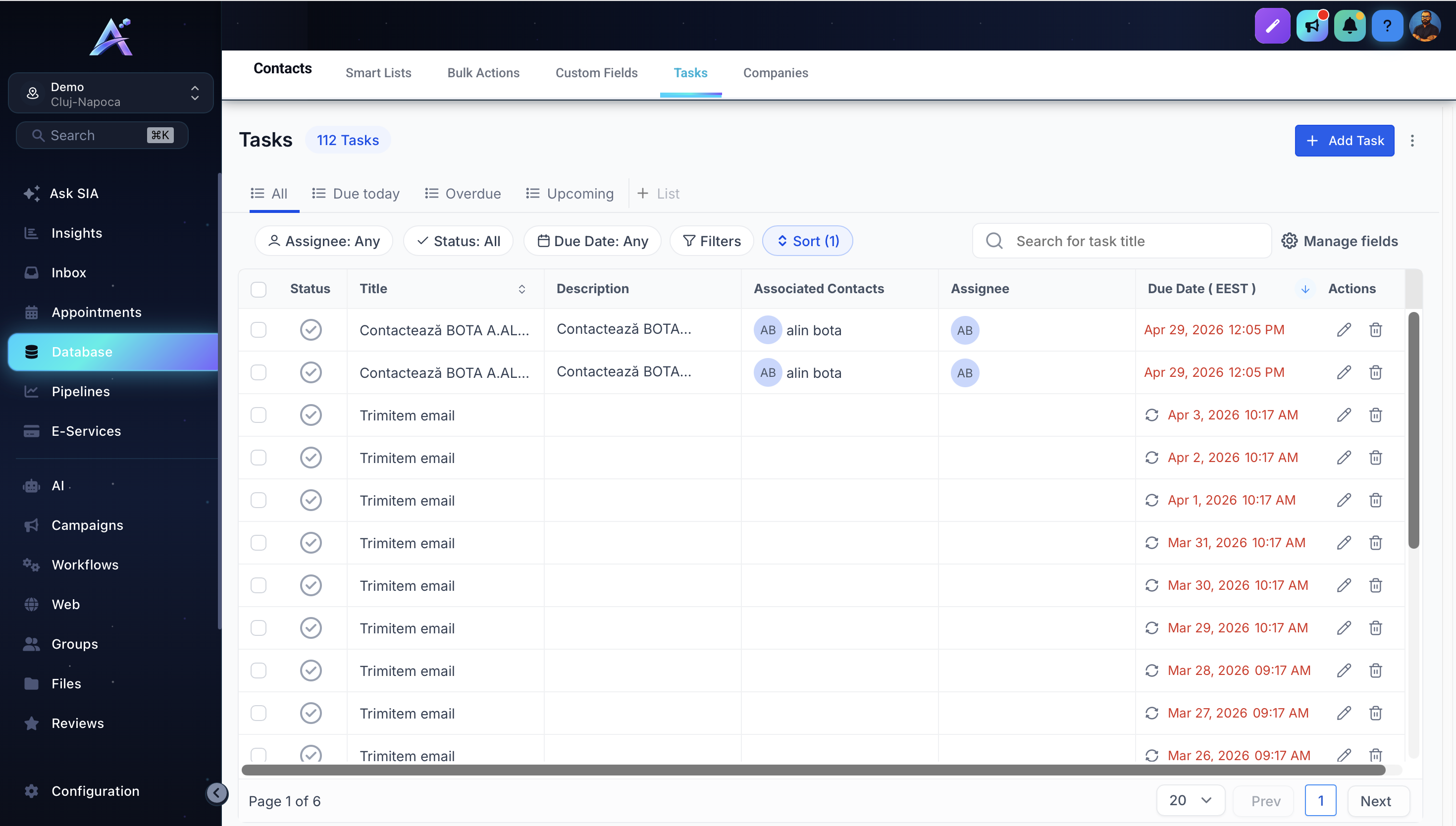The width and height of the screenshot is (1456, 826).
Task: Check the Apr 2, 2026 task row checkbox
Action: click(x=259, y=458)
